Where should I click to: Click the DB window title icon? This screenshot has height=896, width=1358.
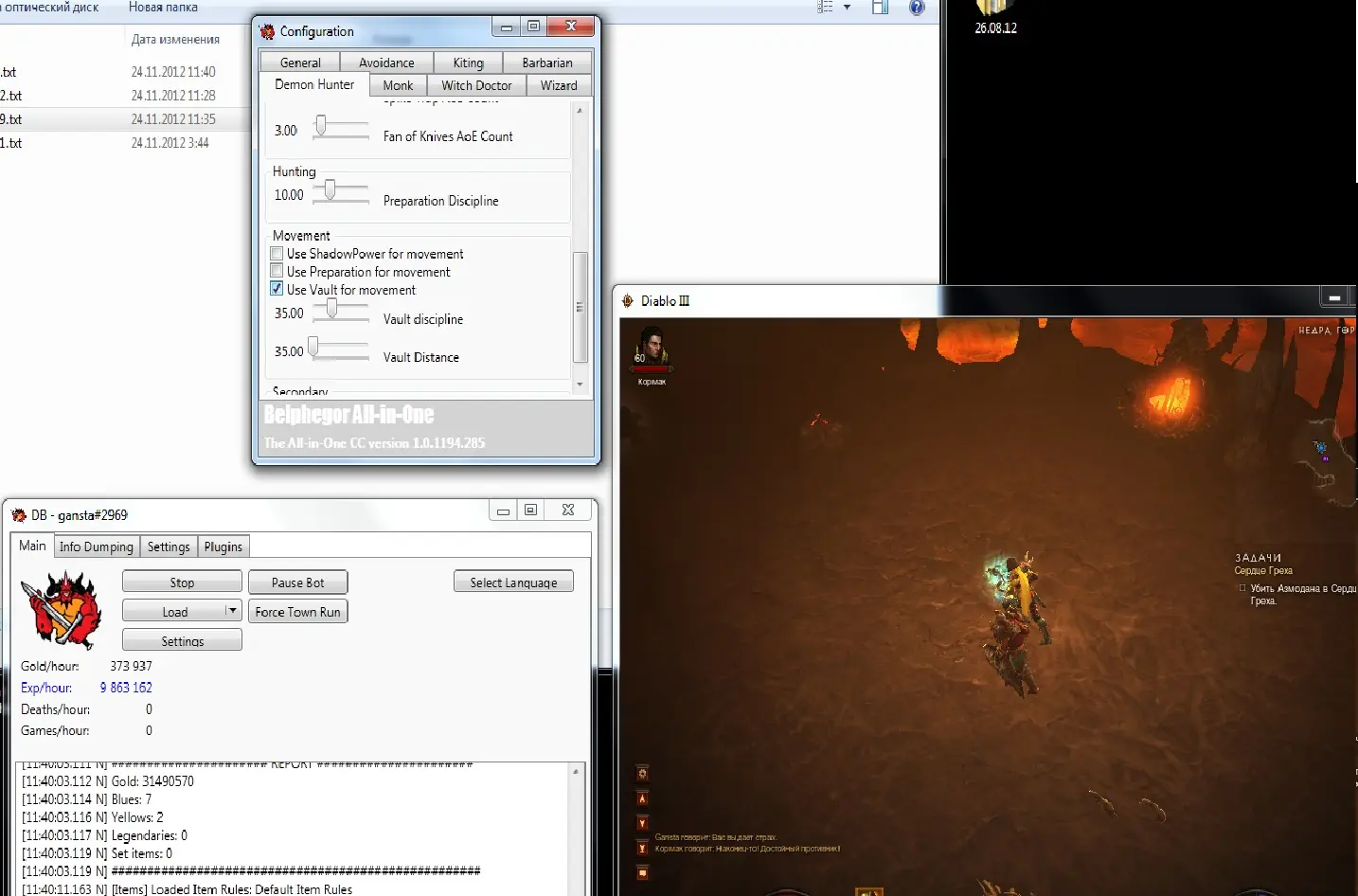(x=19, y=515)
